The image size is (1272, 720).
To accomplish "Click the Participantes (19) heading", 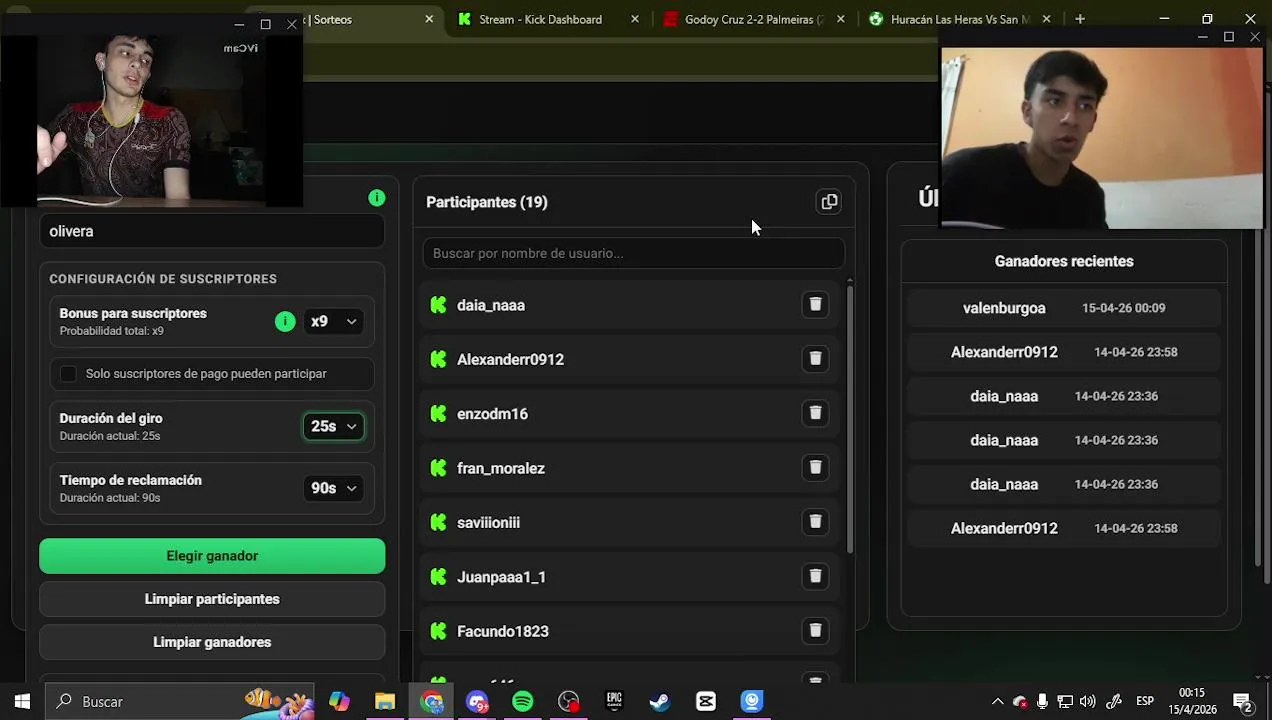I will (x=487, y=202).
